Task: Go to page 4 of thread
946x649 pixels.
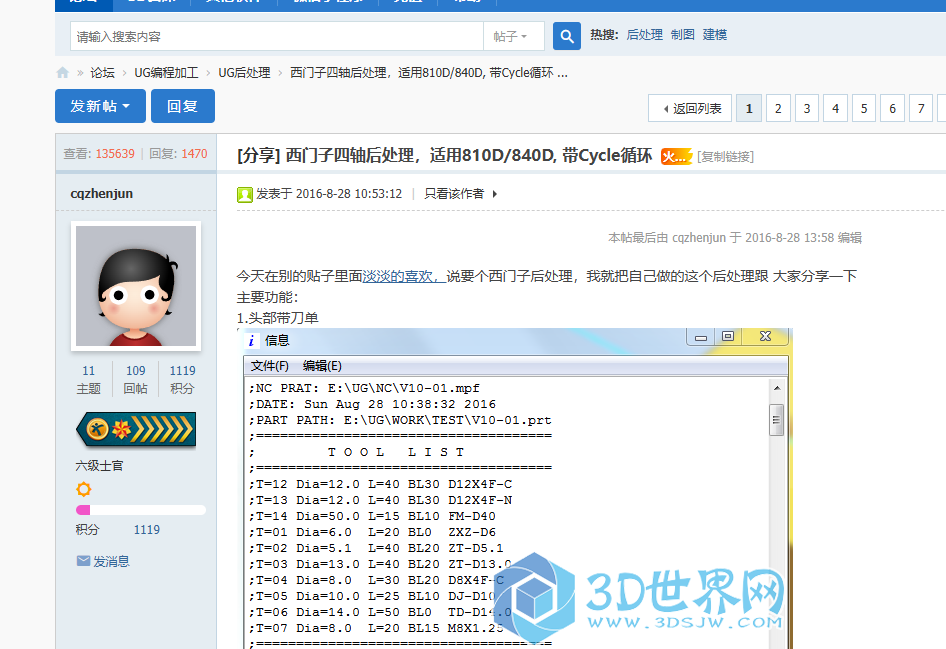Action: click(836, 109)
